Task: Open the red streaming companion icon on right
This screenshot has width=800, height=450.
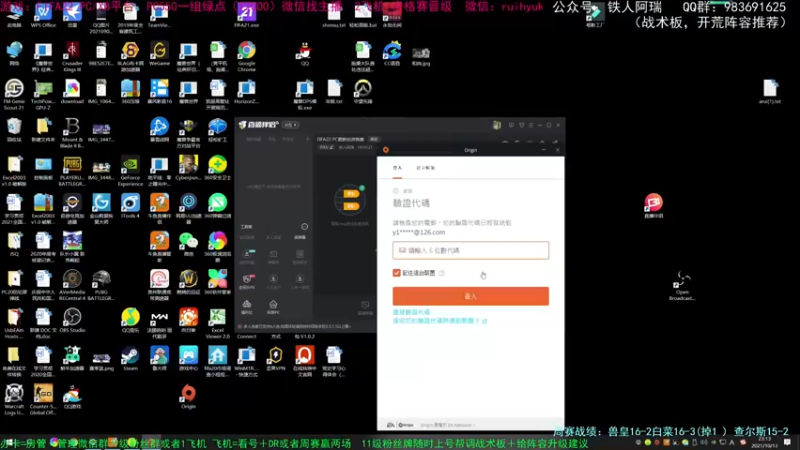Action: (x=654, y=206)
